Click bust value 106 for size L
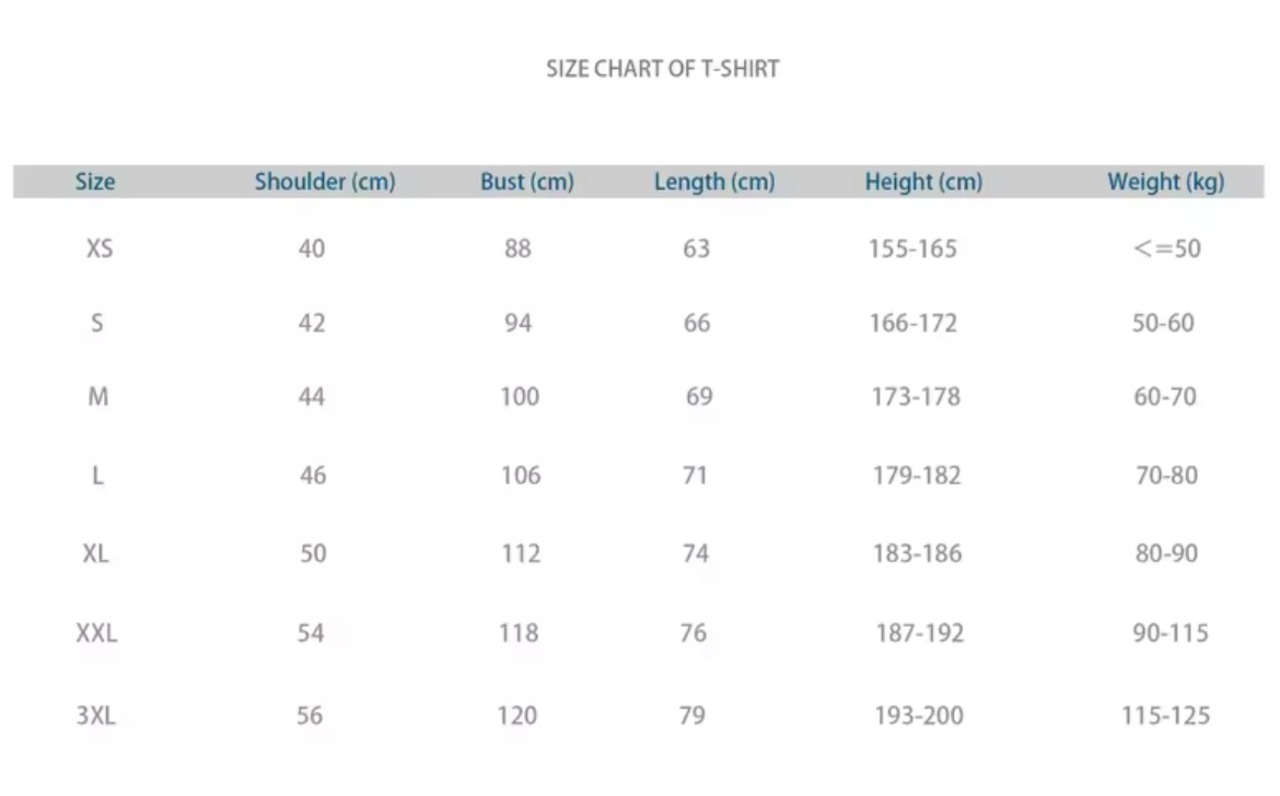Screen dimensions: 1280x796 (520, 475)
